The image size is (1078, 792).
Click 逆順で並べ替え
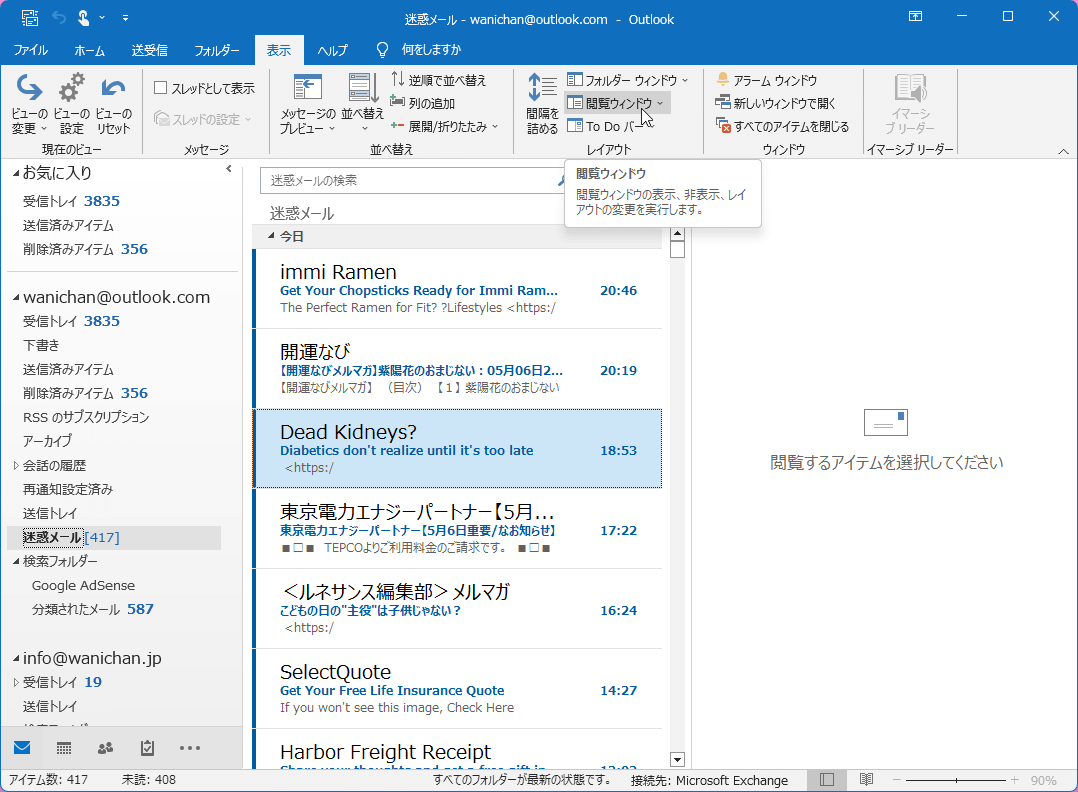439,80
